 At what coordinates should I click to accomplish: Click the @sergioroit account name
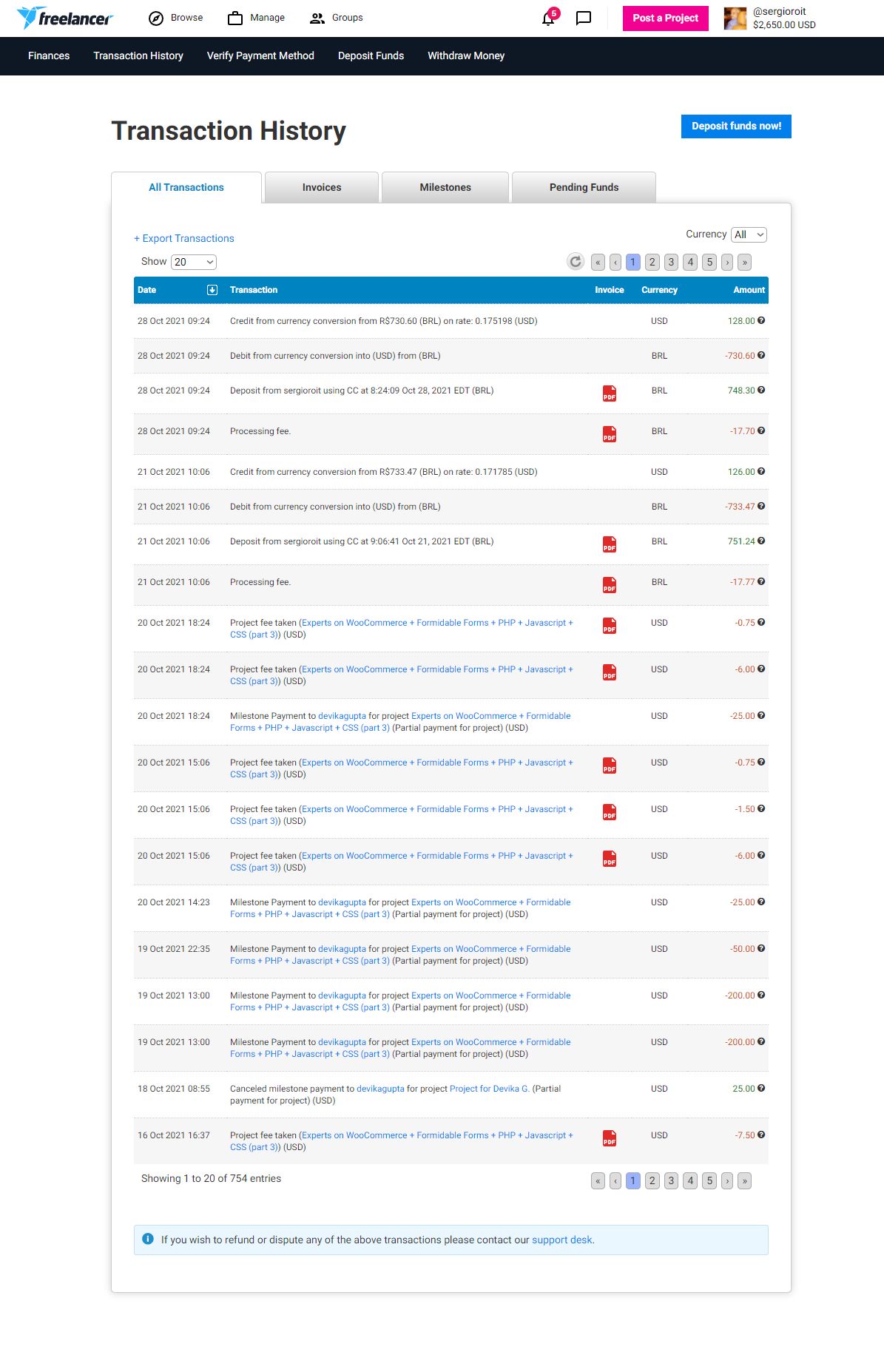(779, 12)
